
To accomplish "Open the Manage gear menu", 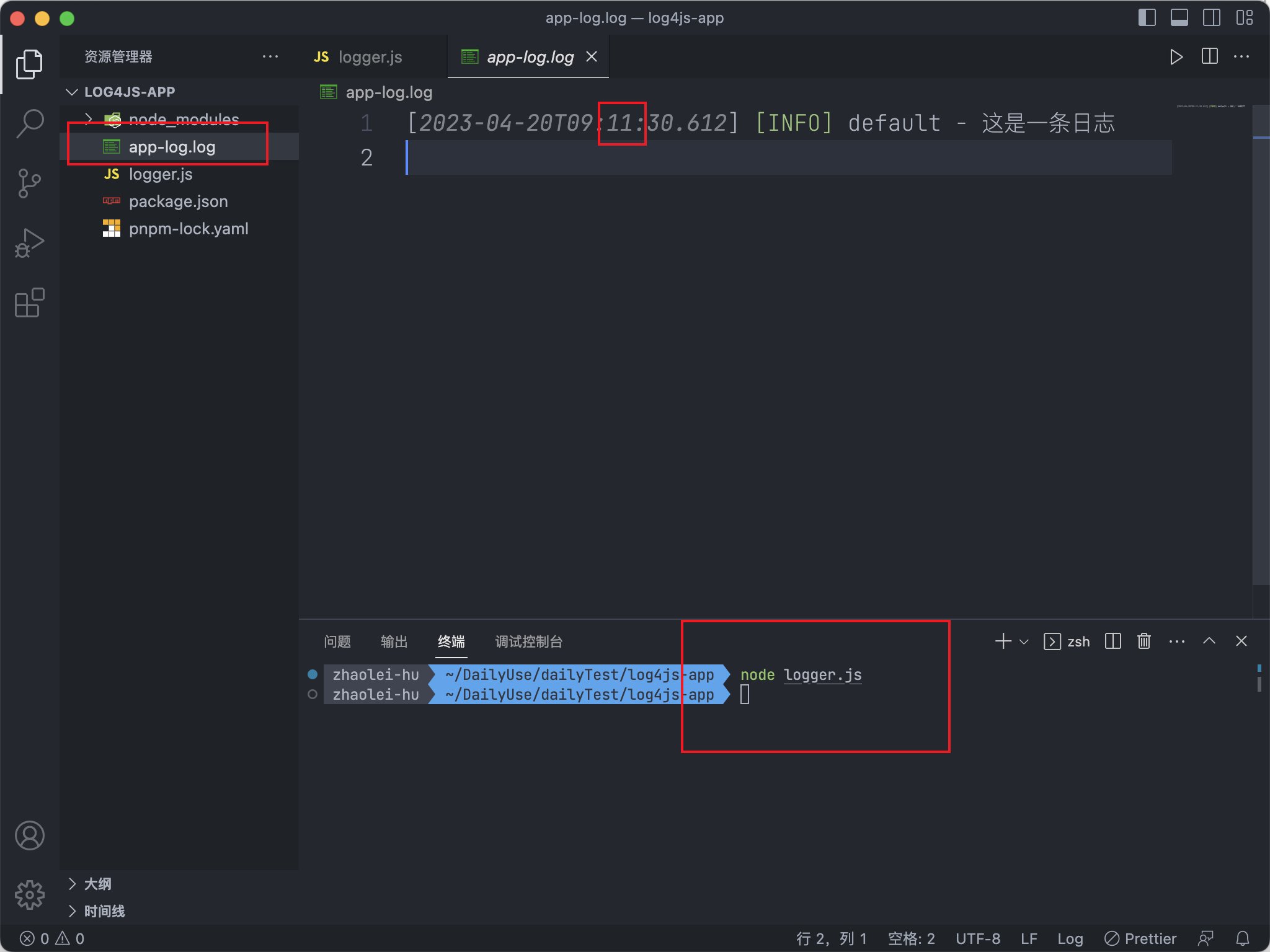I will [29, 895].
